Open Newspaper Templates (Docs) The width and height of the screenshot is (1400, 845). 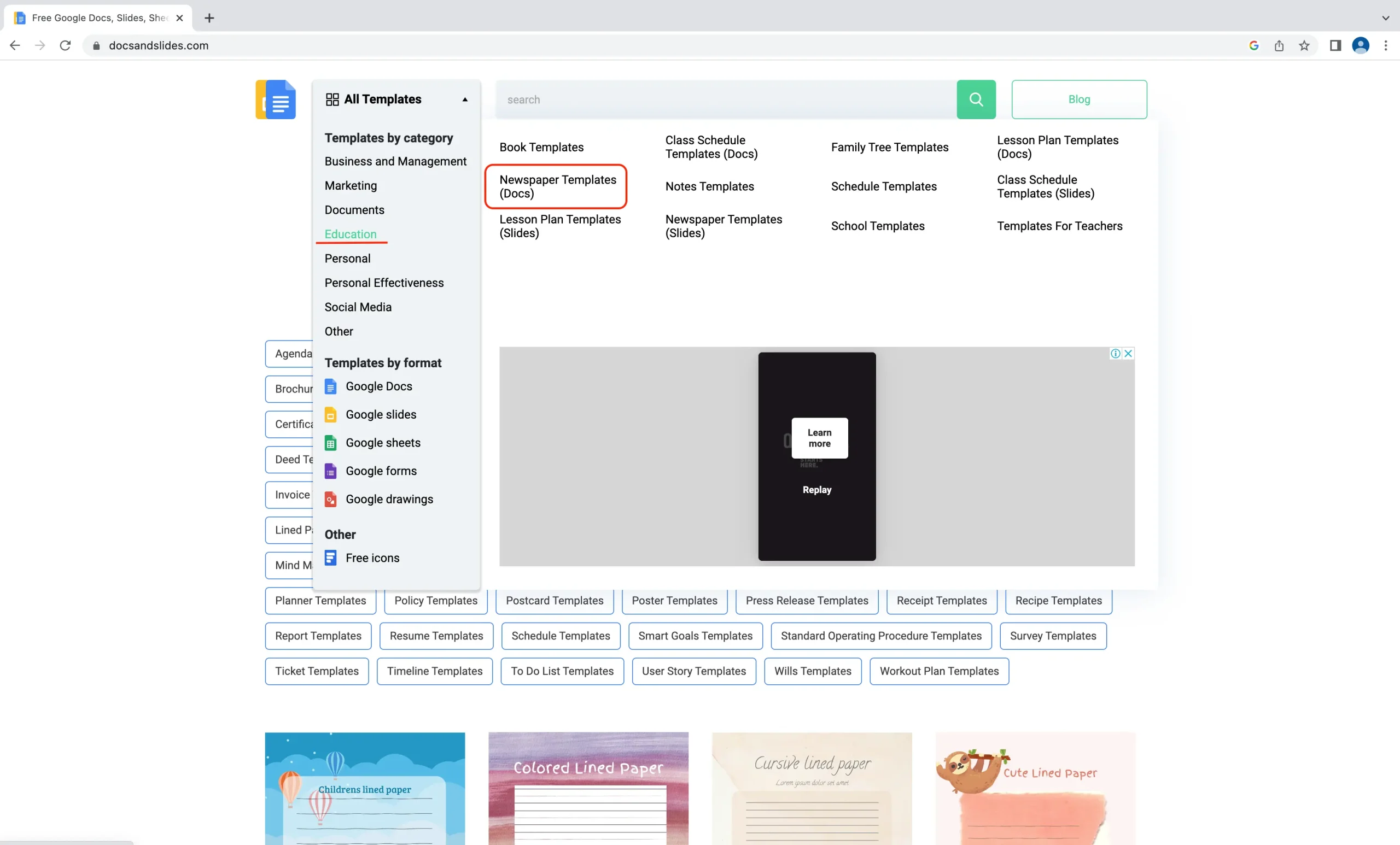(x=557, y=186)
